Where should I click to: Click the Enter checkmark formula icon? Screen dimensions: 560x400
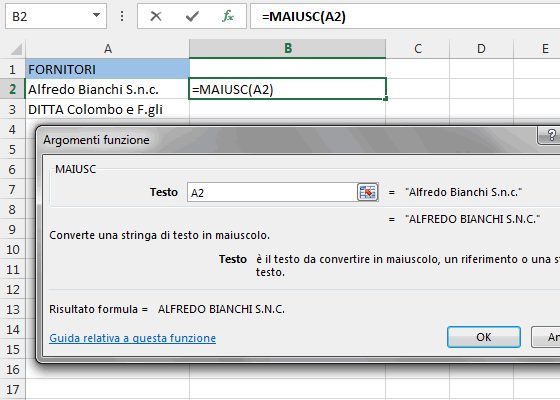click(192, 16)
